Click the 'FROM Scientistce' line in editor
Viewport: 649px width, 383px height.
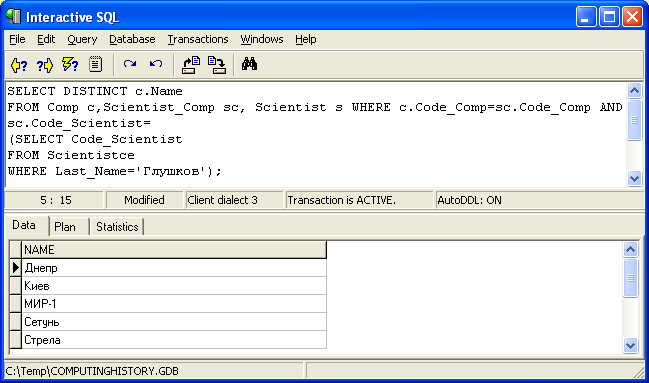[71, 155]
